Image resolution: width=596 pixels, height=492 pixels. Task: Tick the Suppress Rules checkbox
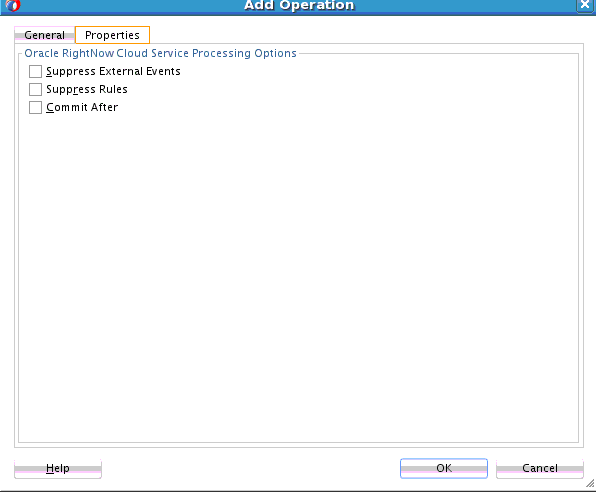[35, 89]
